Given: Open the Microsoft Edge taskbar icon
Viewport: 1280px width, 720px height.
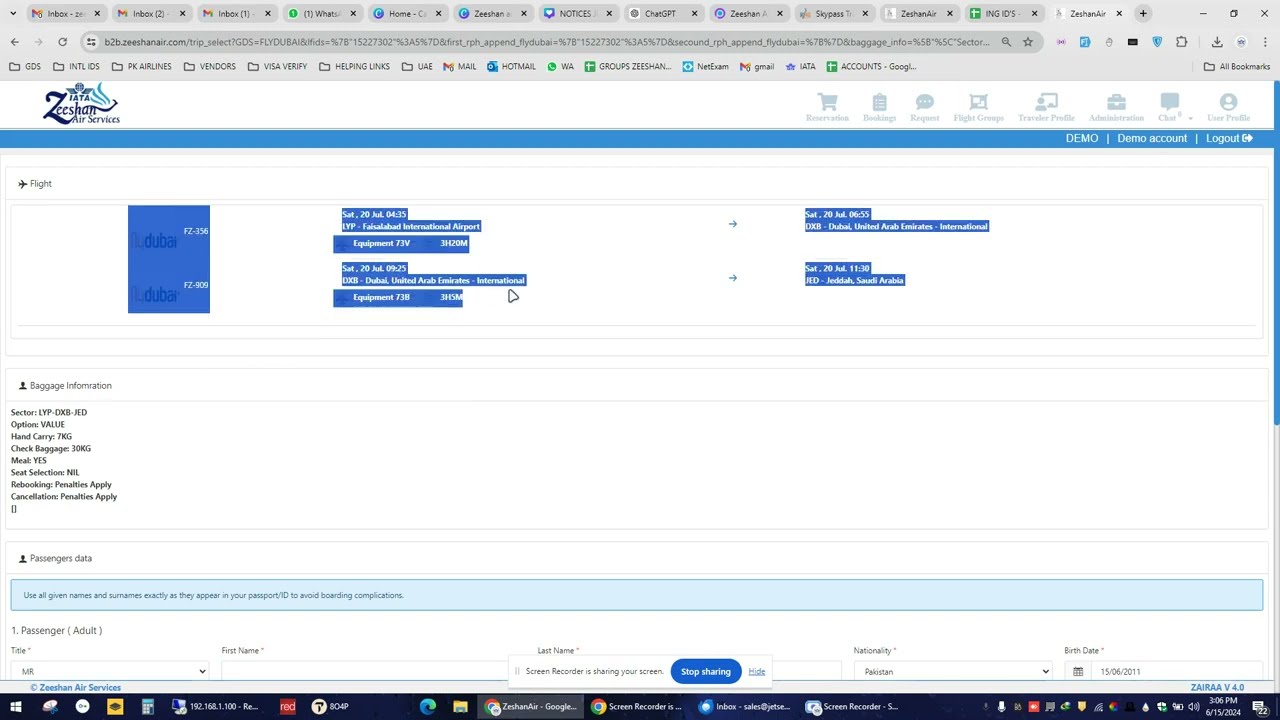Looking at the screenshot, I should [428, 707].
